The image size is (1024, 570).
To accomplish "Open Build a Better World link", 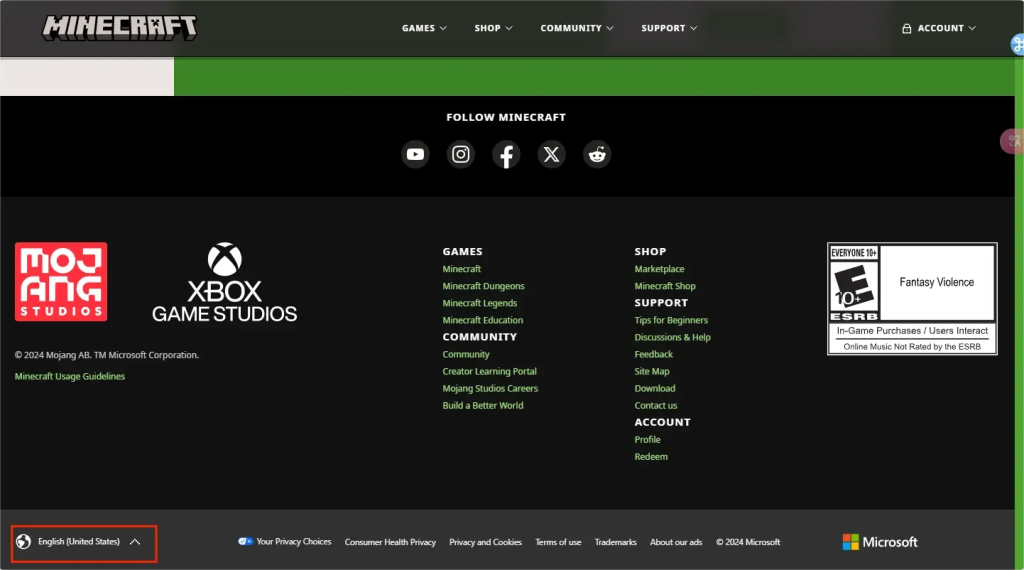I will point(483,405).
